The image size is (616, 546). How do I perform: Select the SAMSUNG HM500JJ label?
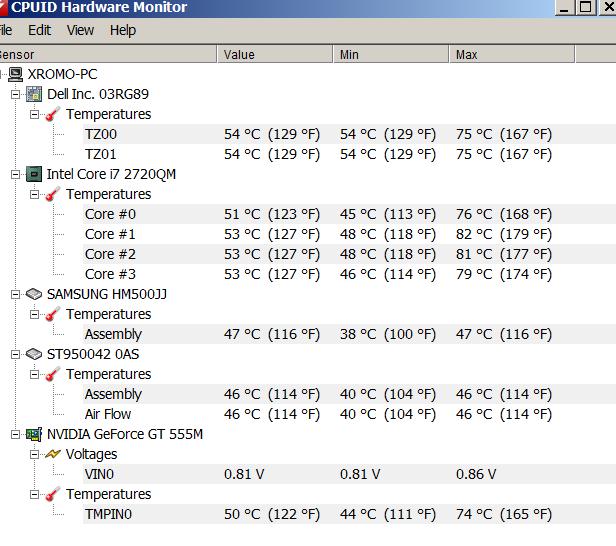coord(107,294)
